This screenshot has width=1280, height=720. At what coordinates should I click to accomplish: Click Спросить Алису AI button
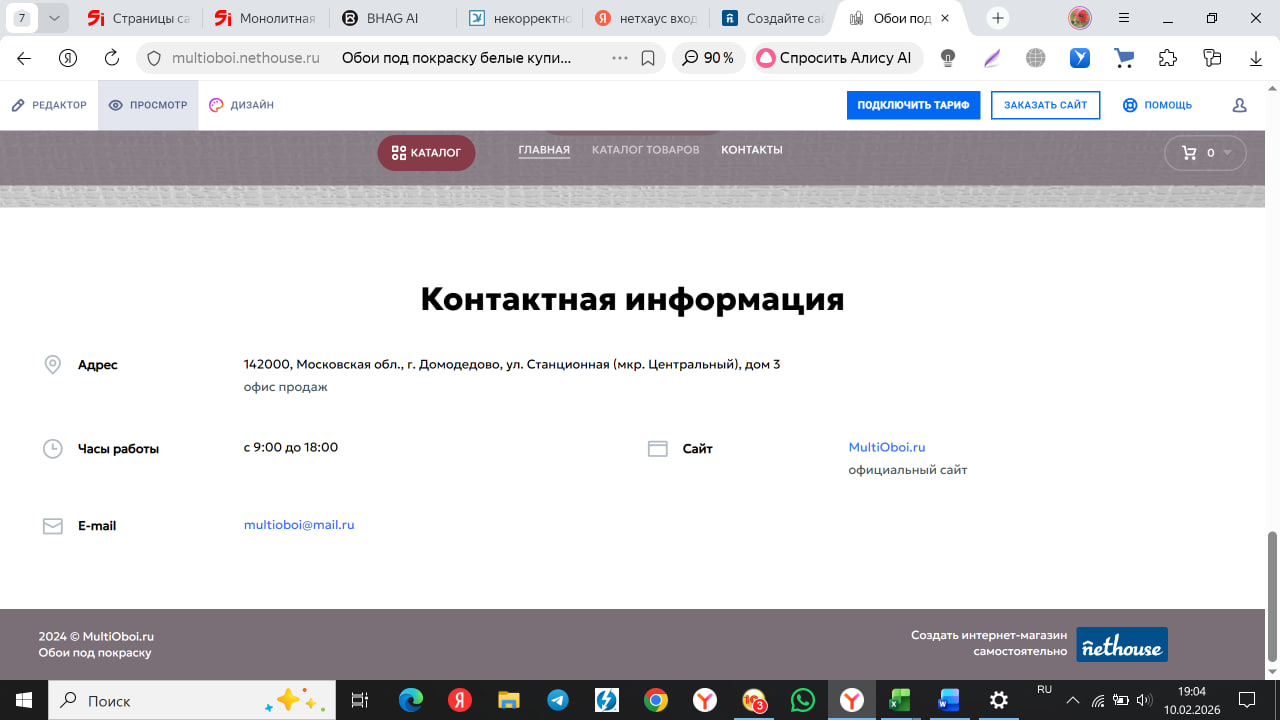pos(834,58)
